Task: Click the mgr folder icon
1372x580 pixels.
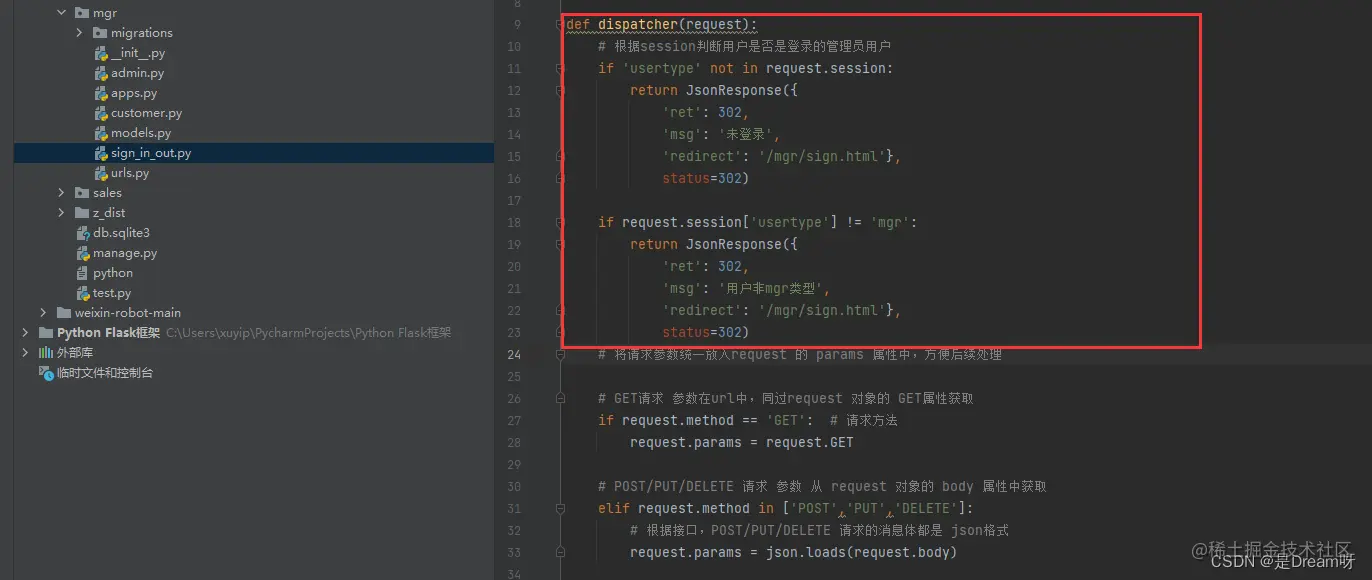Action: (82, 13)
